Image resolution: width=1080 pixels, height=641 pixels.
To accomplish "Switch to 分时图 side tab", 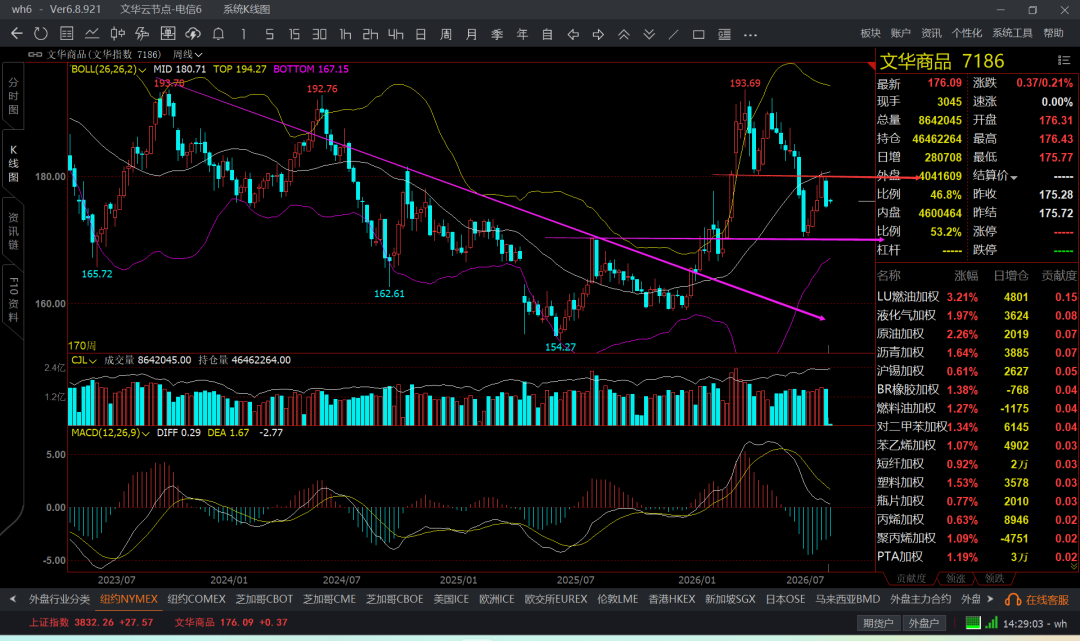I will (x=13, y=96).
